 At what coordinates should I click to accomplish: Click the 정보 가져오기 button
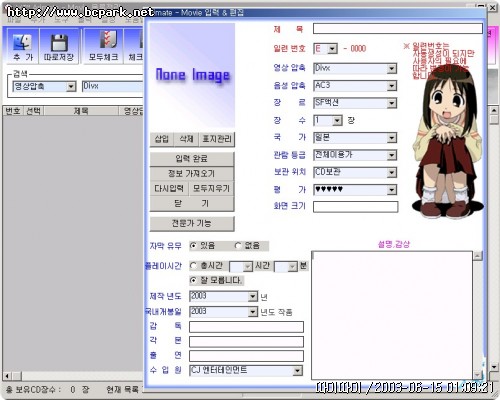(192, 174)
